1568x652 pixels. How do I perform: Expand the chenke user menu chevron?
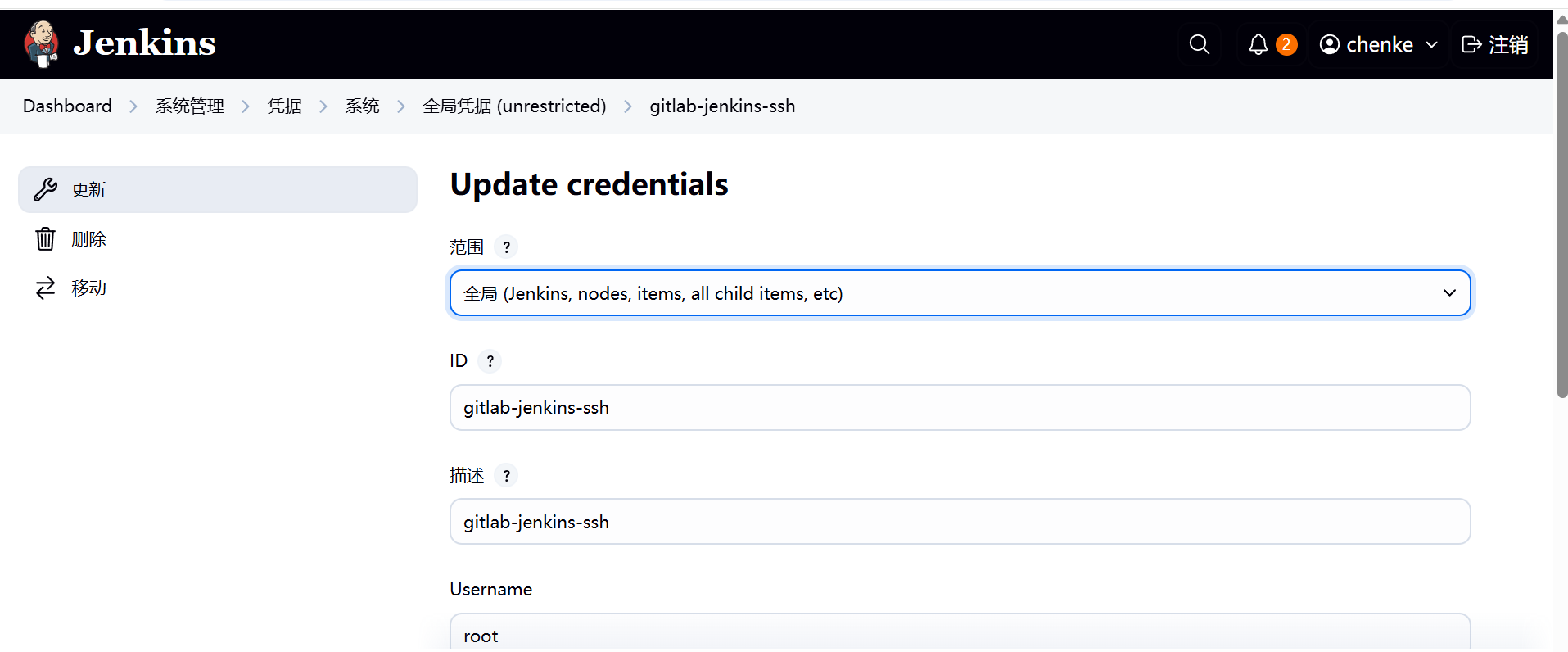click(1431, 45)
